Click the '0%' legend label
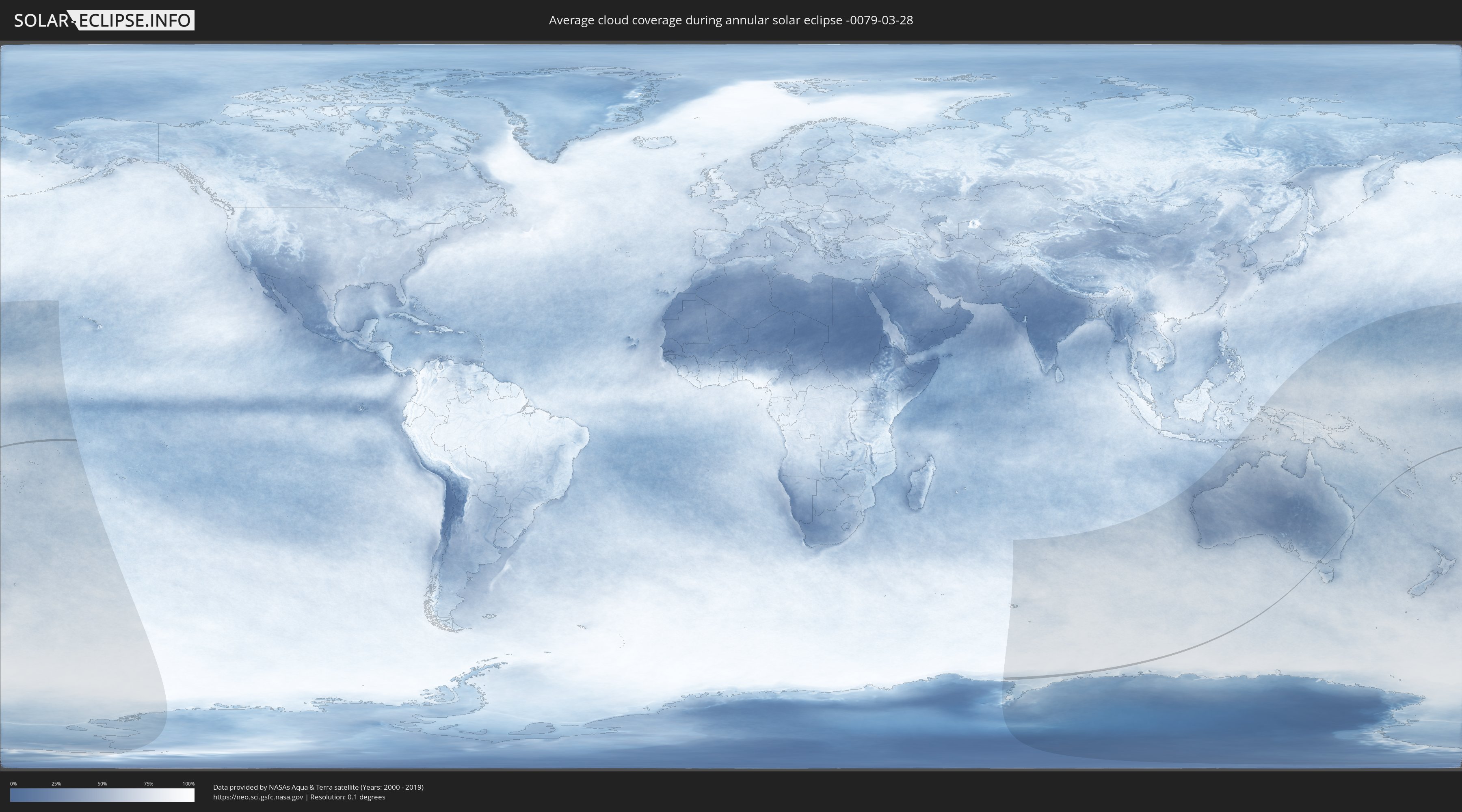1462x812 pixels. point(14,784)
